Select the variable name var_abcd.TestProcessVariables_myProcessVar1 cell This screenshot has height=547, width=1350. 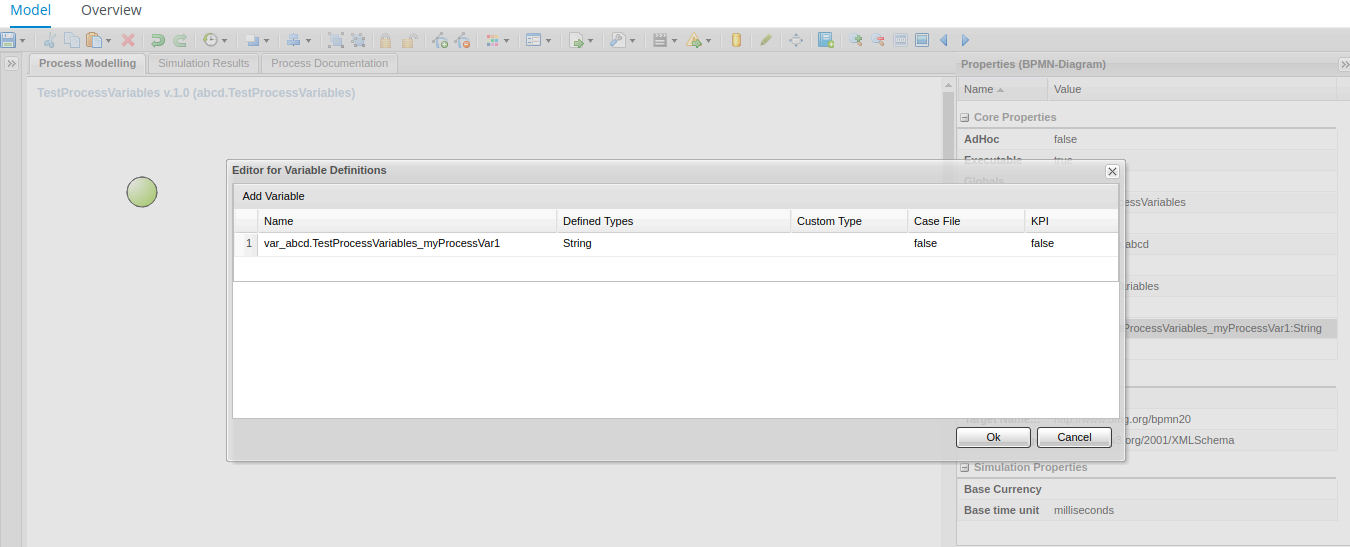tap(407, 244)
